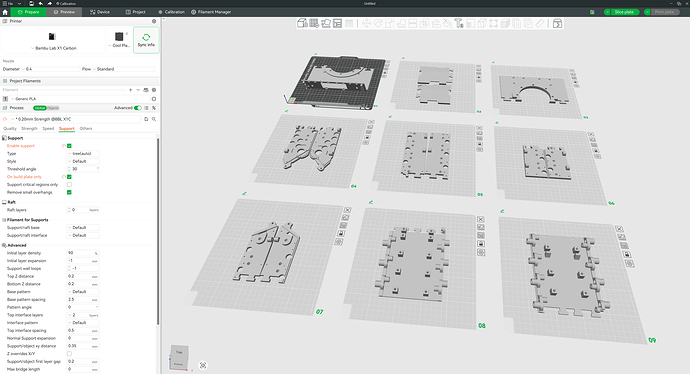This screenshot has height=374, width=690.
Task: Select the Measure ruler tool
Action: pos(540,23)
